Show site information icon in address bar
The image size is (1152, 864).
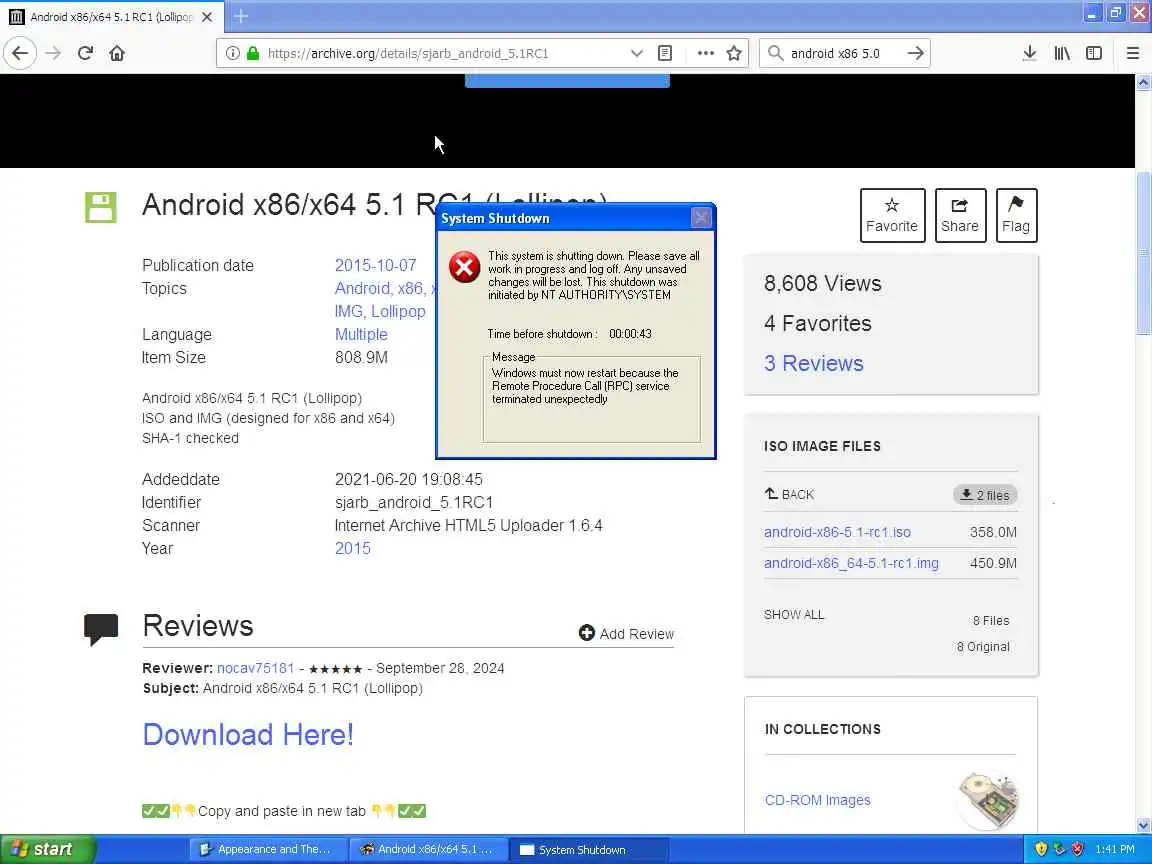tap(232, 53)
